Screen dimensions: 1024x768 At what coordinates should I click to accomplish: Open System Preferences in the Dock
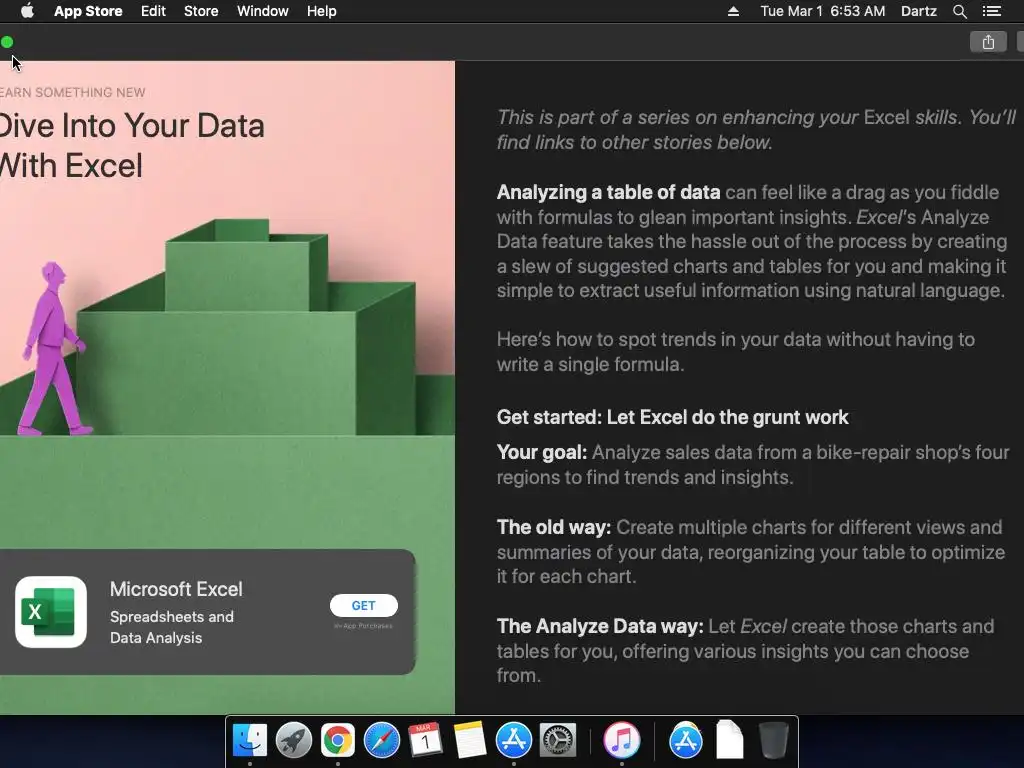click(x=558, y=740)
